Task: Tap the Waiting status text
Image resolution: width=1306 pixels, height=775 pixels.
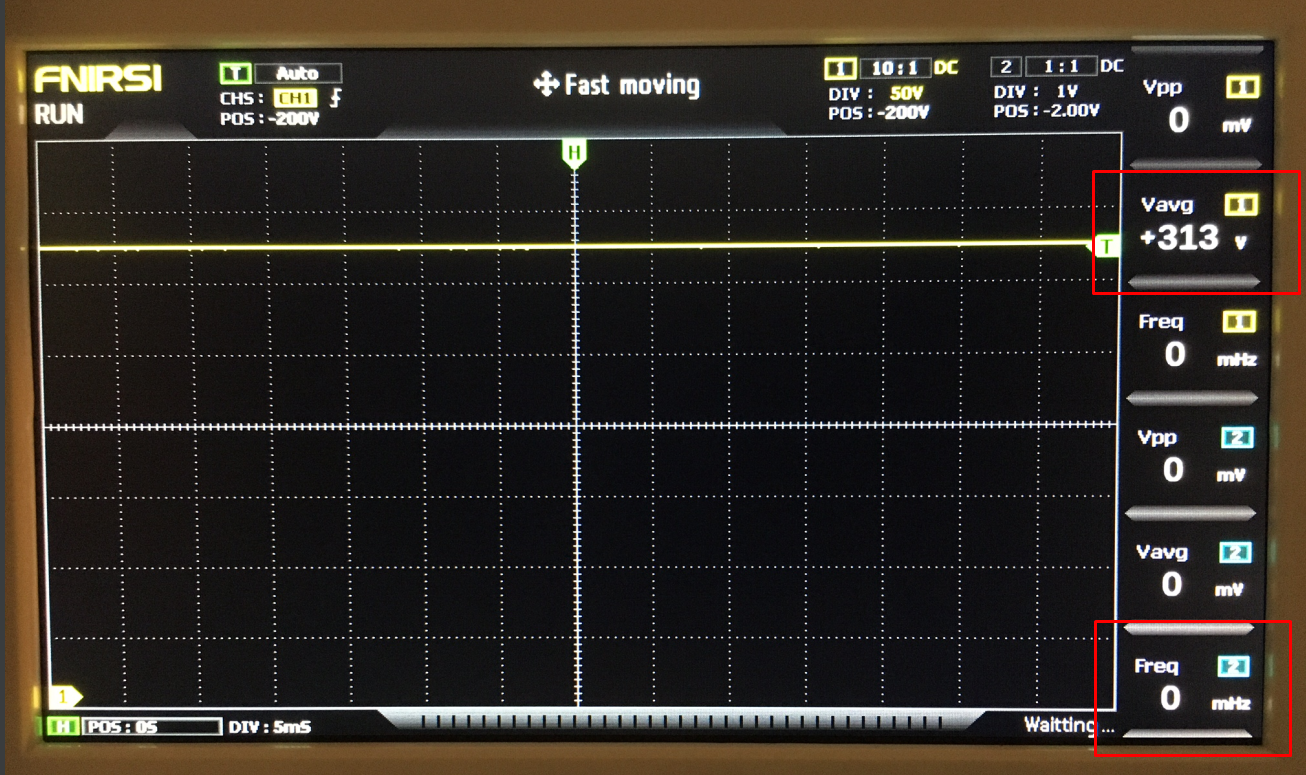Action: click(x=1069, y=724)
